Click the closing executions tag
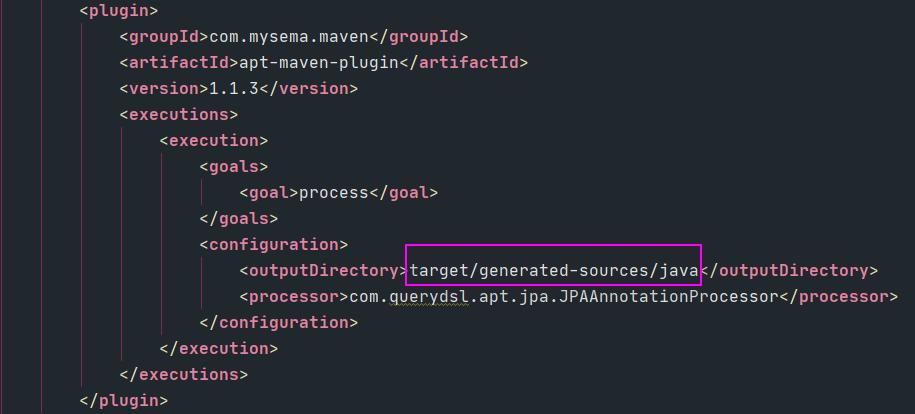The height and width of the screenshot is (414, 915). 183,375
